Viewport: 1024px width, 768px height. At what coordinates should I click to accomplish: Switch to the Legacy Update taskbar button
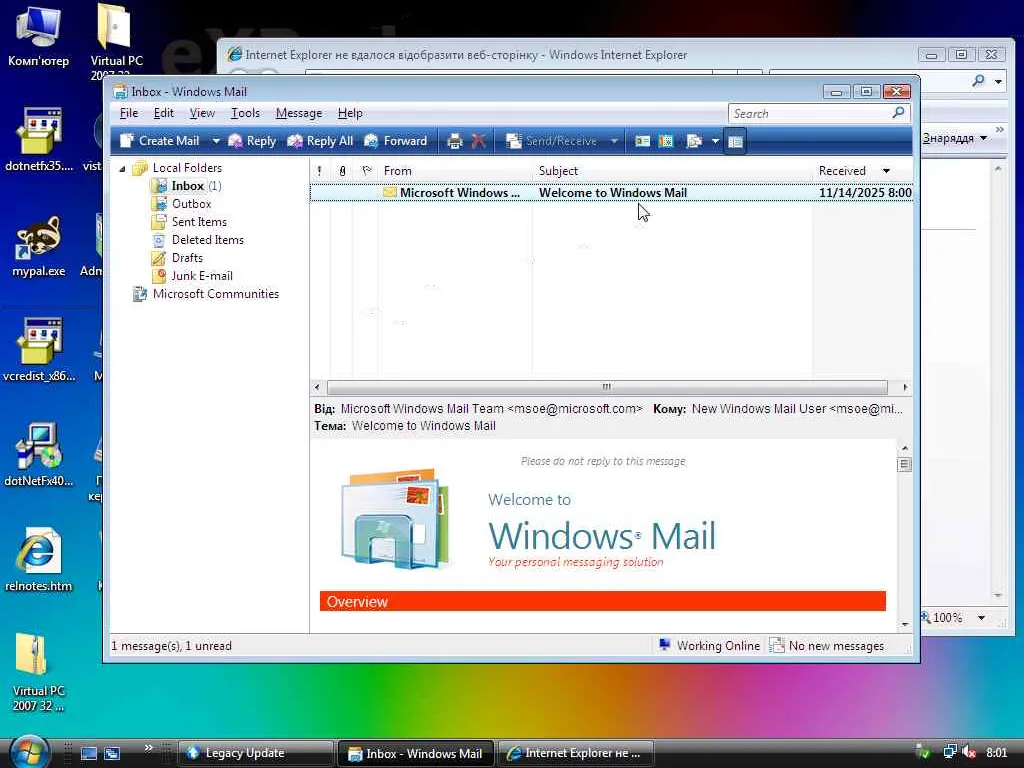(x=255, y=753)
